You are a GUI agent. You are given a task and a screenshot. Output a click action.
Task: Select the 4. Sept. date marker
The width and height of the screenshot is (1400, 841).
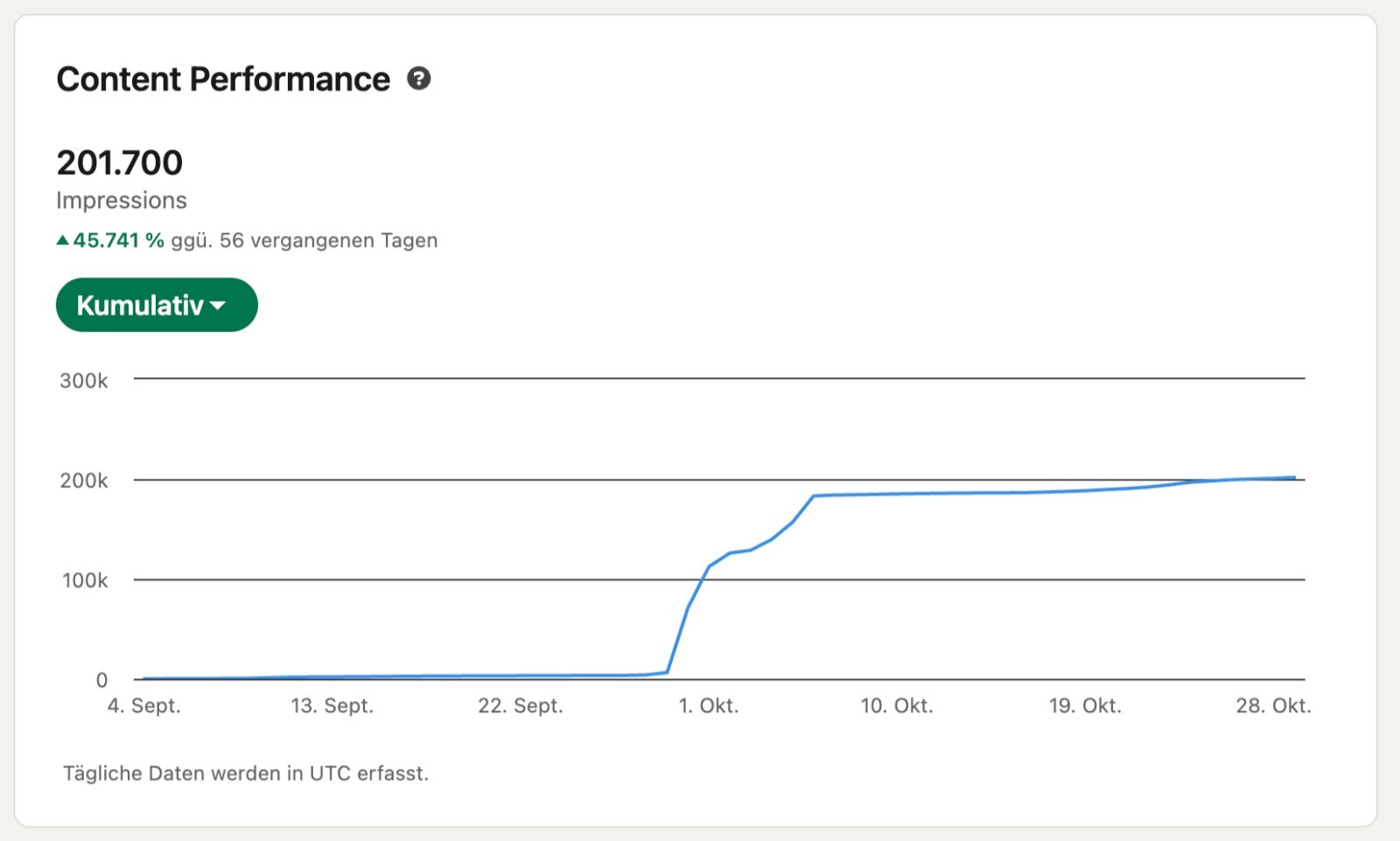pyautogui.click(x=144, y=705)
